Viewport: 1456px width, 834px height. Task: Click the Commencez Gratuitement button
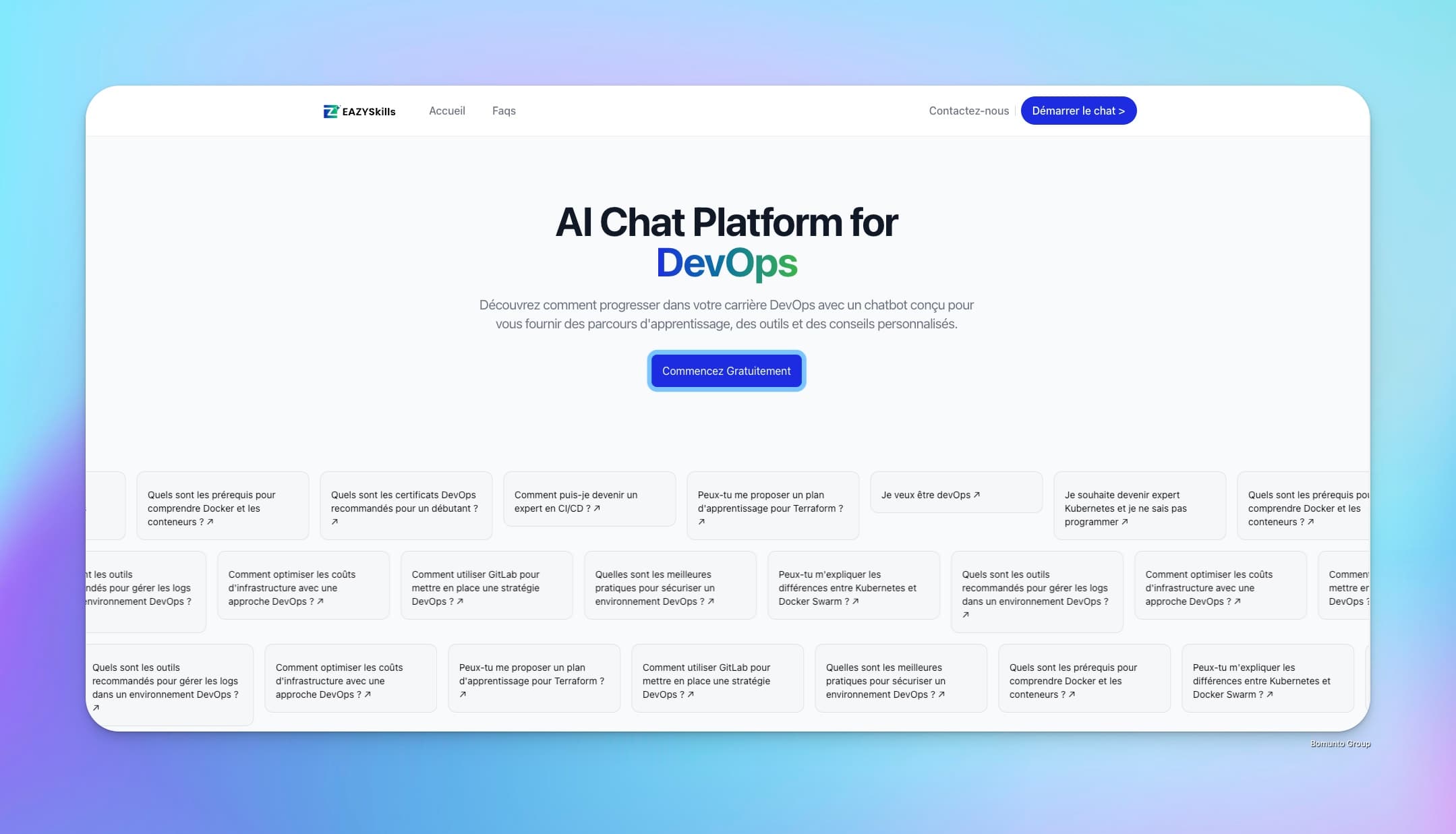pos(726,371)
